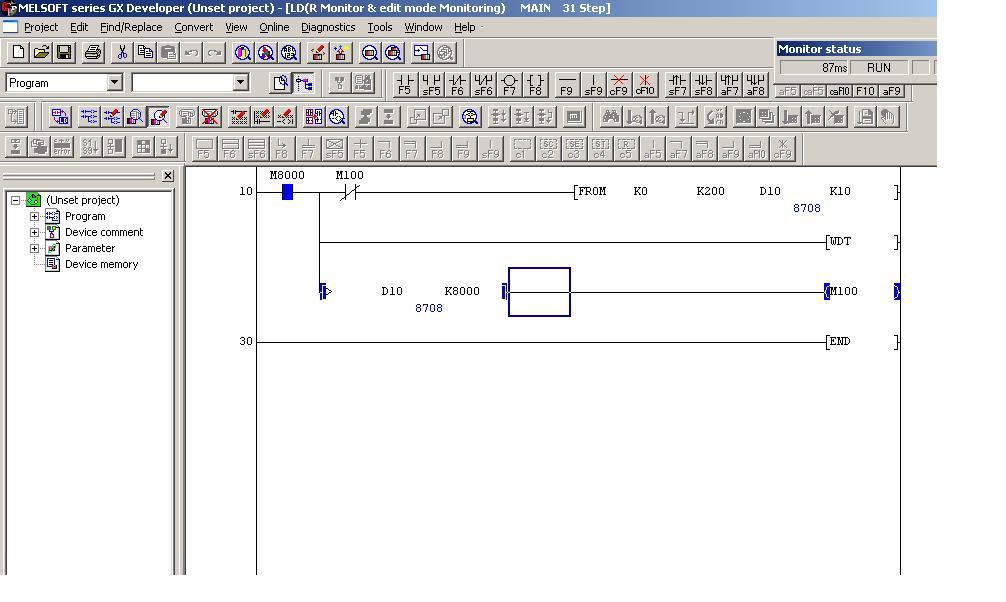Open the Program type dropdown
This screenshot has width=1006, height=602.
115,82
